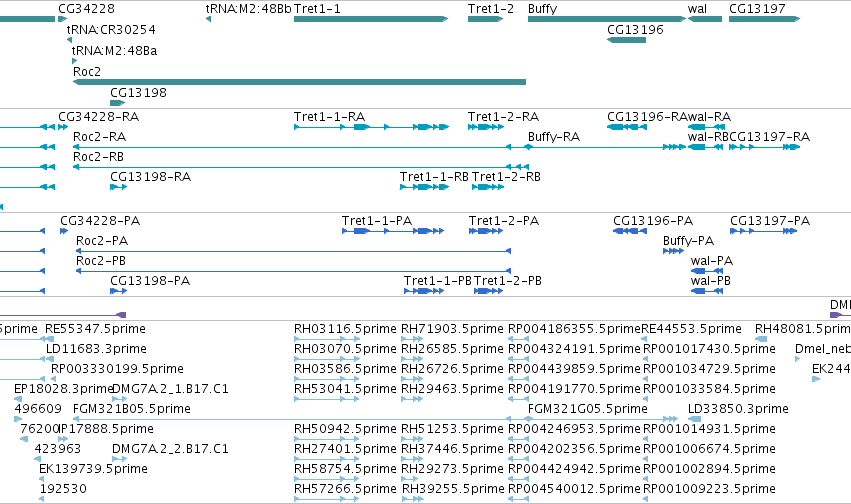Click the Roc2 gene label
The width and height of the screenshot is (851, 504).
pos(87,72)
